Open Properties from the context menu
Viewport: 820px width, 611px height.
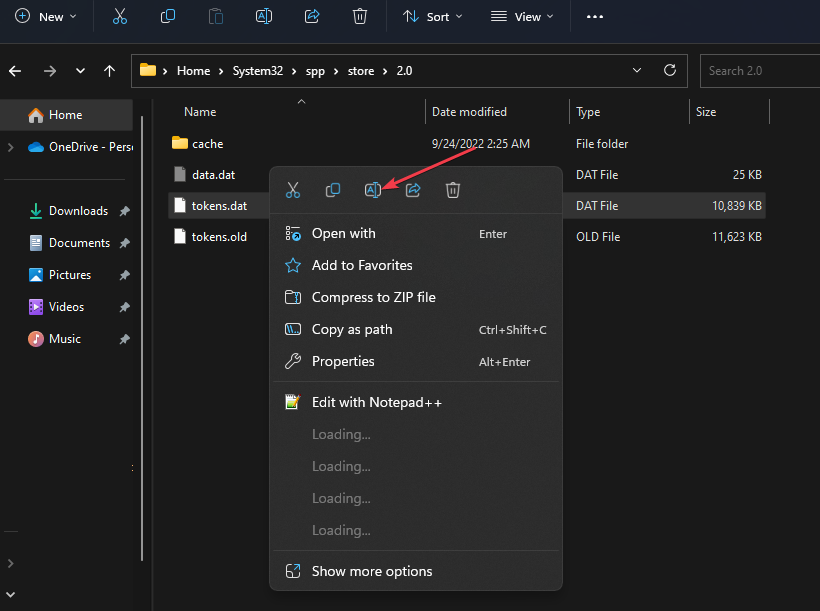(343, 361)
